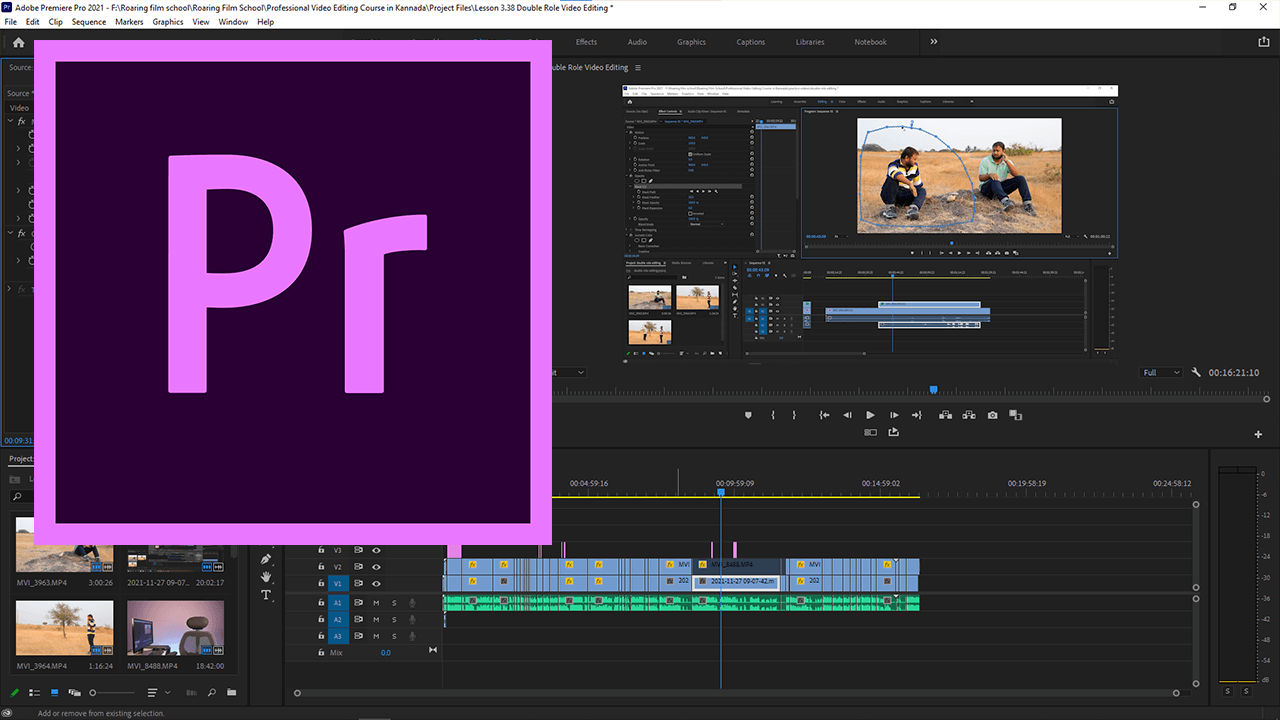Open the Window menu
Screen dimensions: 1280x720
(x=233, y=21)
